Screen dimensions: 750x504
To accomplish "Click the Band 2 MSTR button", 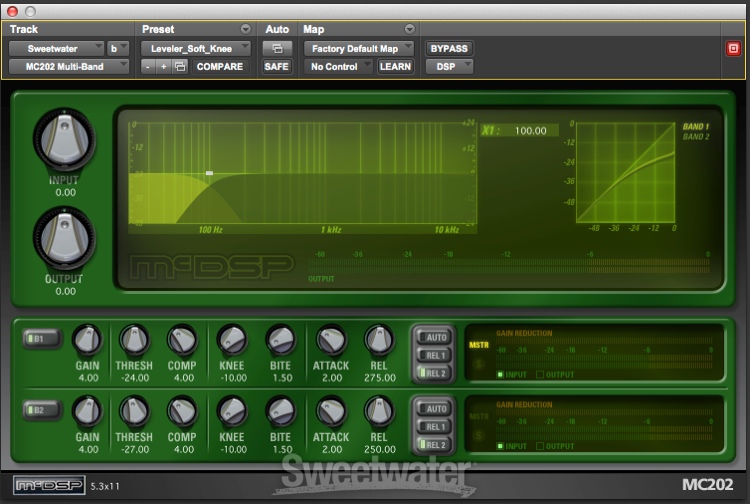I will pyautogui.click(x=479, y=416).
